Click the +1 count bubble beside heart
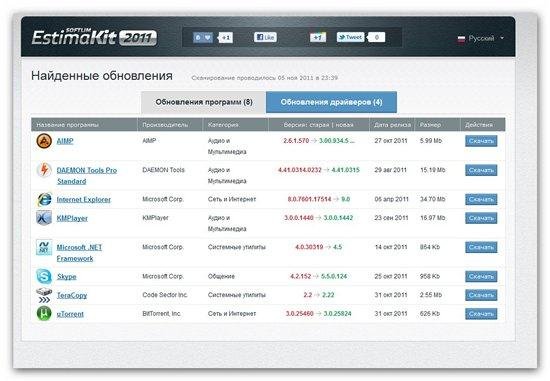This screenshot has height=381, width=550. point(225,38)
